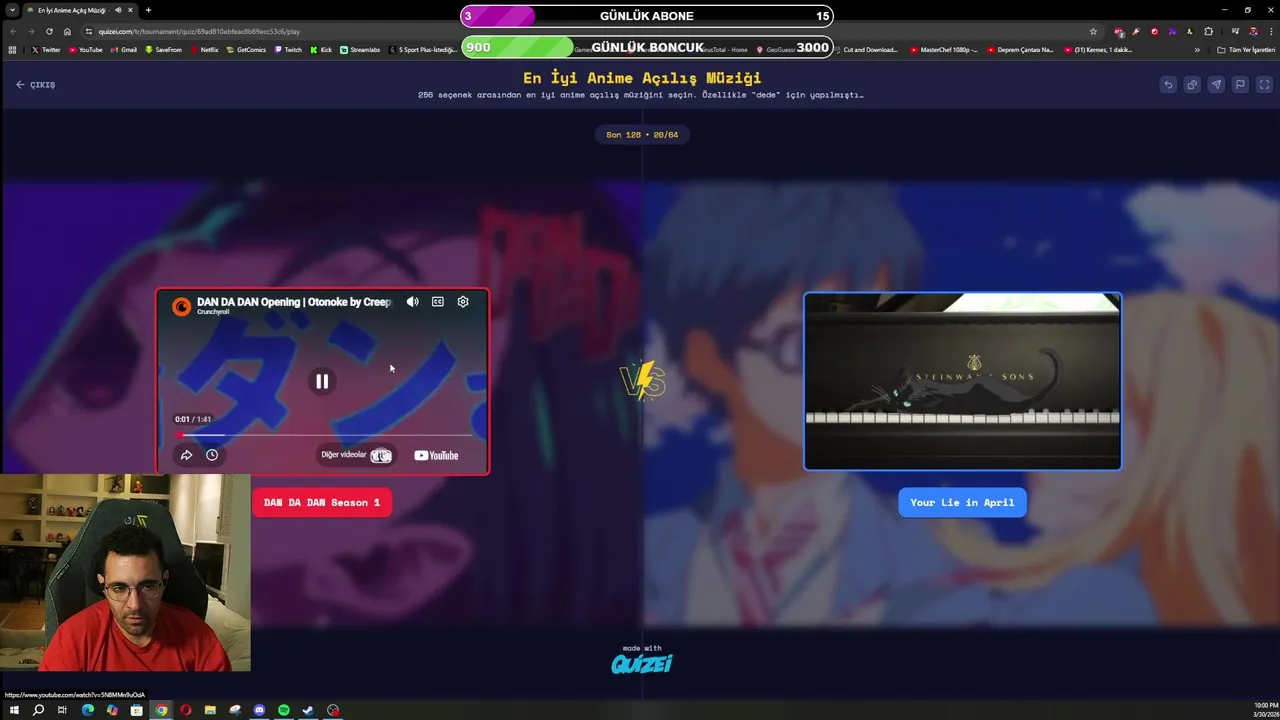Mute the tab using speaker icon
The width and height of the screenshot is (1280, 720).
[118, 10]
